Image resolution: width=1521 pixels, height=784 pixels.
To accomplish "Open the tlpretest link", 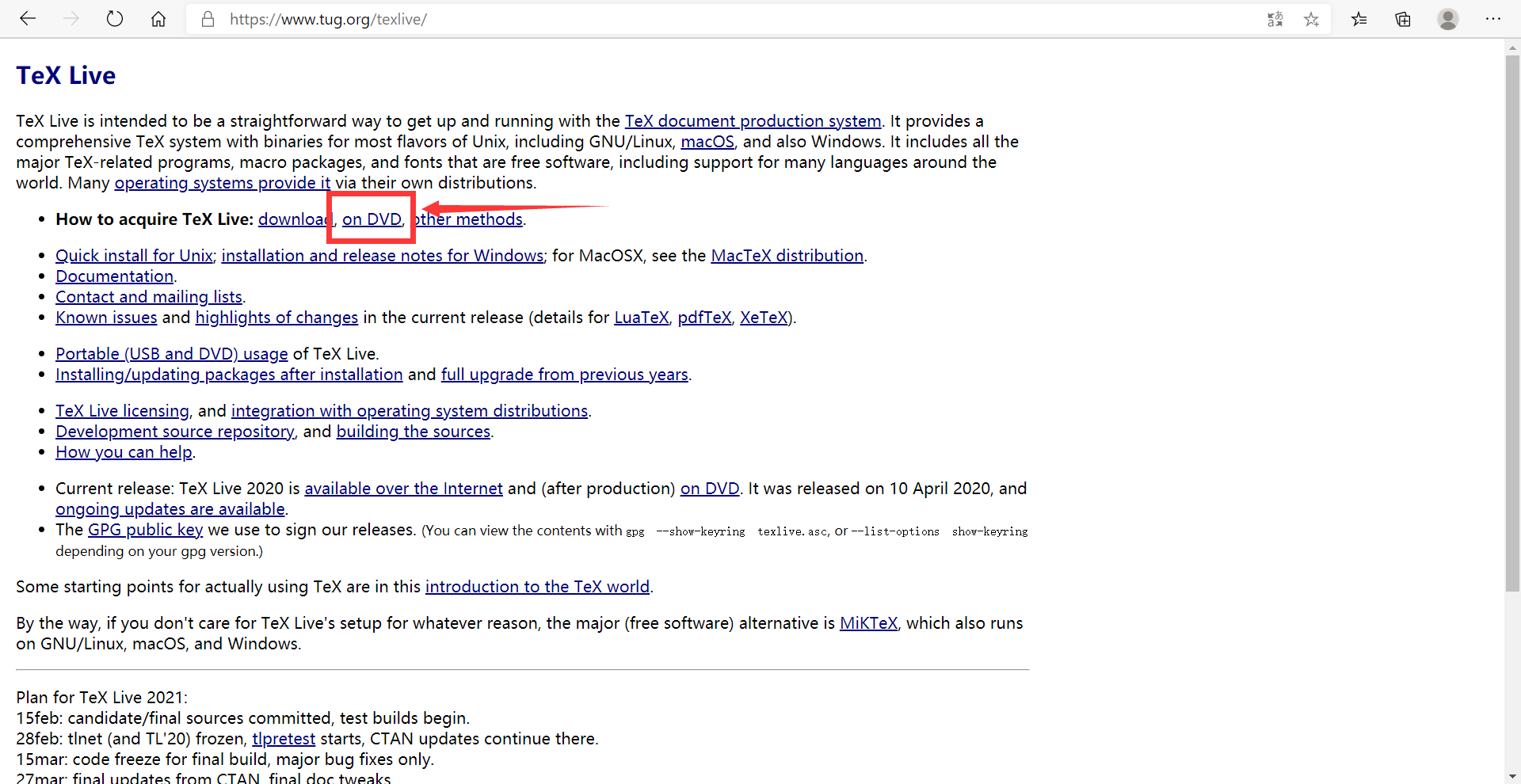I will [284, 739].
